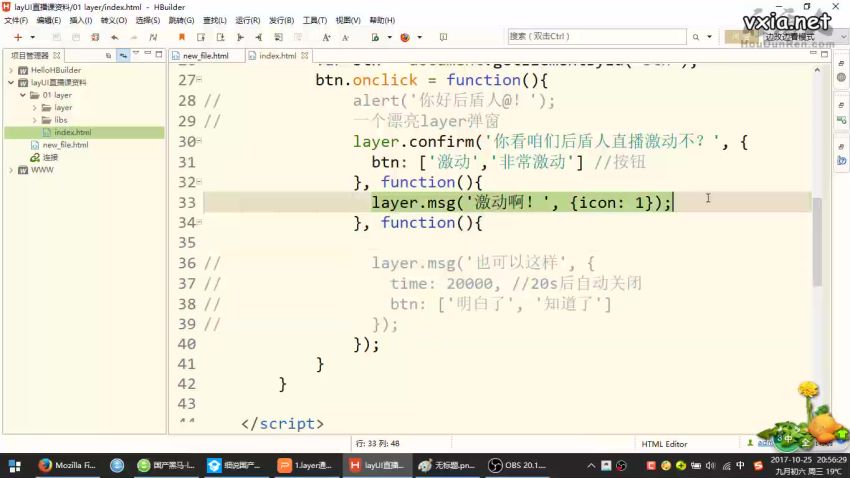Open the project panel view menu triangle
This screenshot has height=478, width=850.
click(x=136, y=54)
